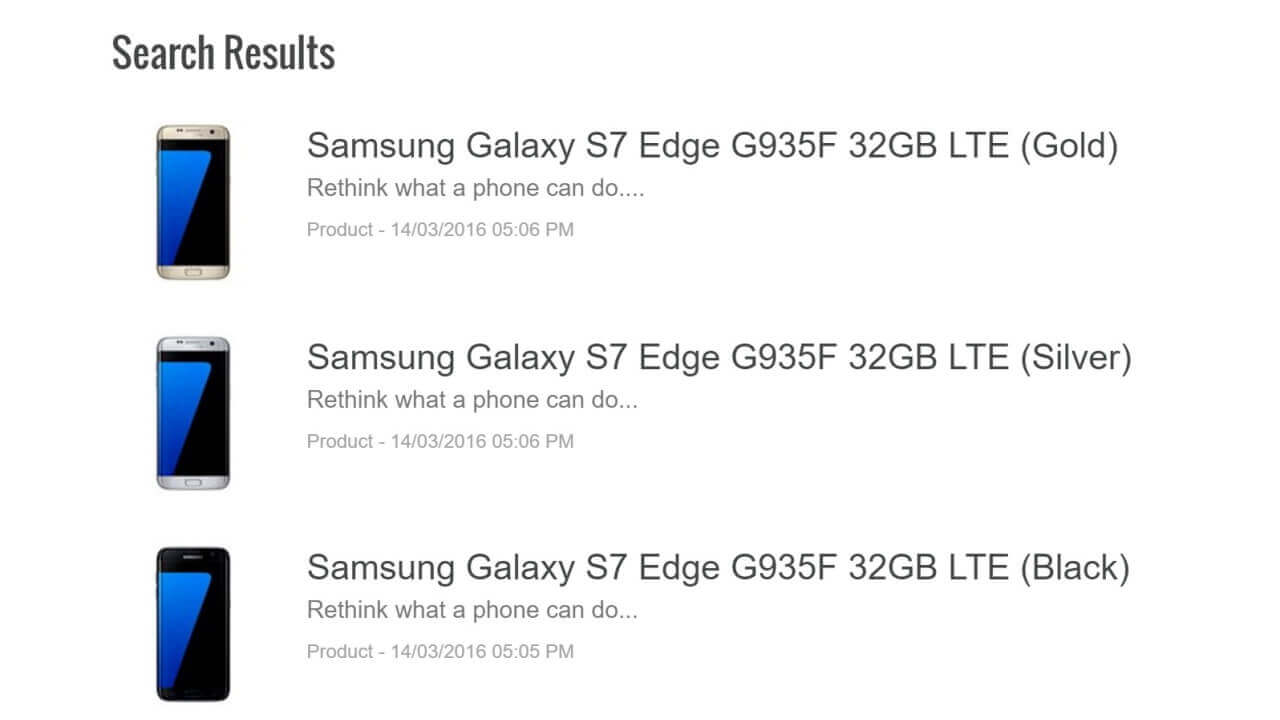This screenshot has height=720, width=1280.
Task: Open the Gold Galaxy S7 Edge listing
Action: coord(713,145)
